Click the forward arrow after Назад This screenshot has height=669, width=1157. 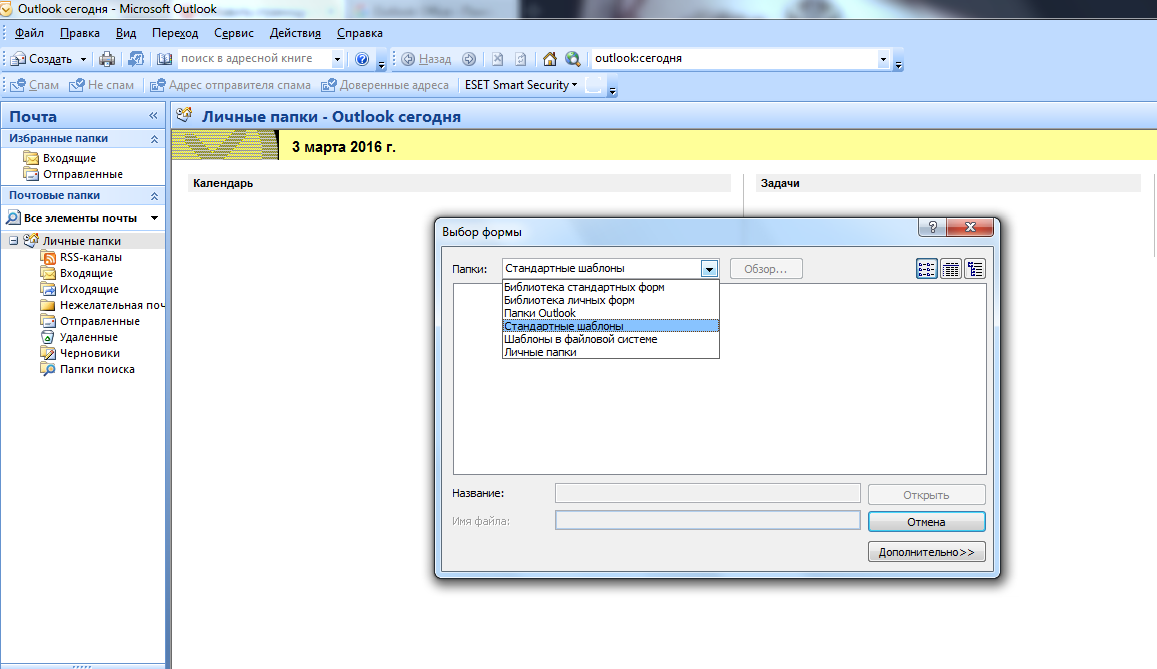coord(469,59)
